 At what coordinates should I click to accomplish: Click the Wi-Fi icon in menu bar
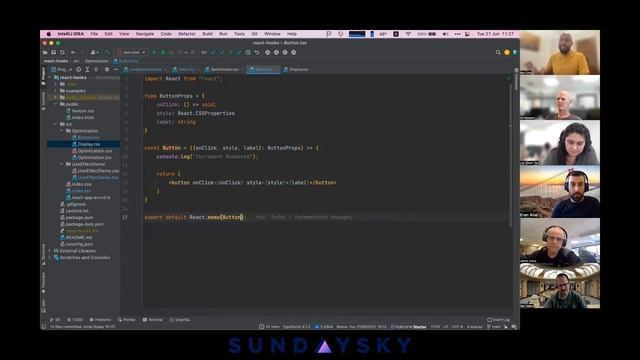point(408,34)
